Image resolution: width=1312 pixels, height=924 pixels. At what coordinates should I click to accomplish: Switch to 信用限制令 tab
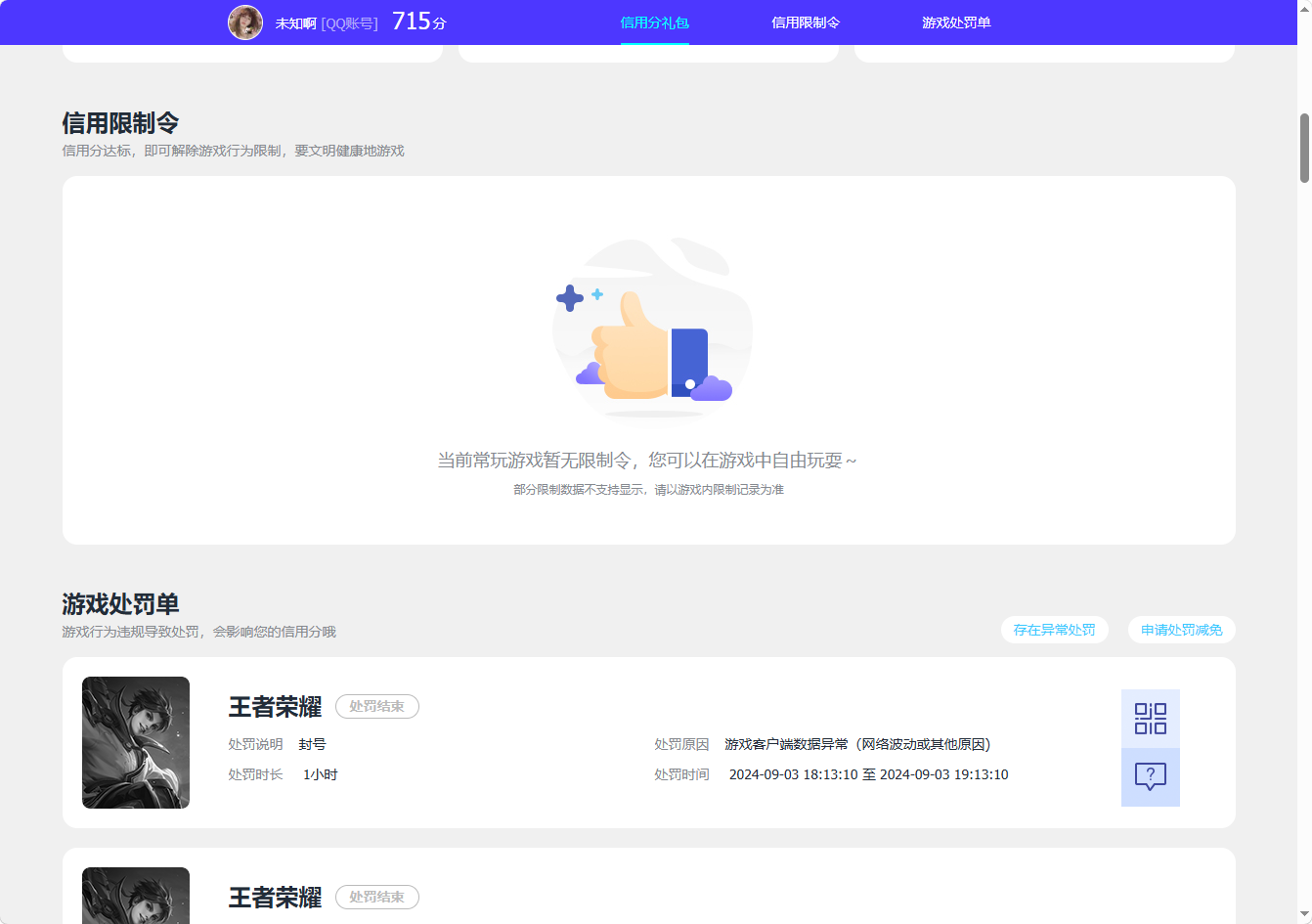click(x=806, y=22)
